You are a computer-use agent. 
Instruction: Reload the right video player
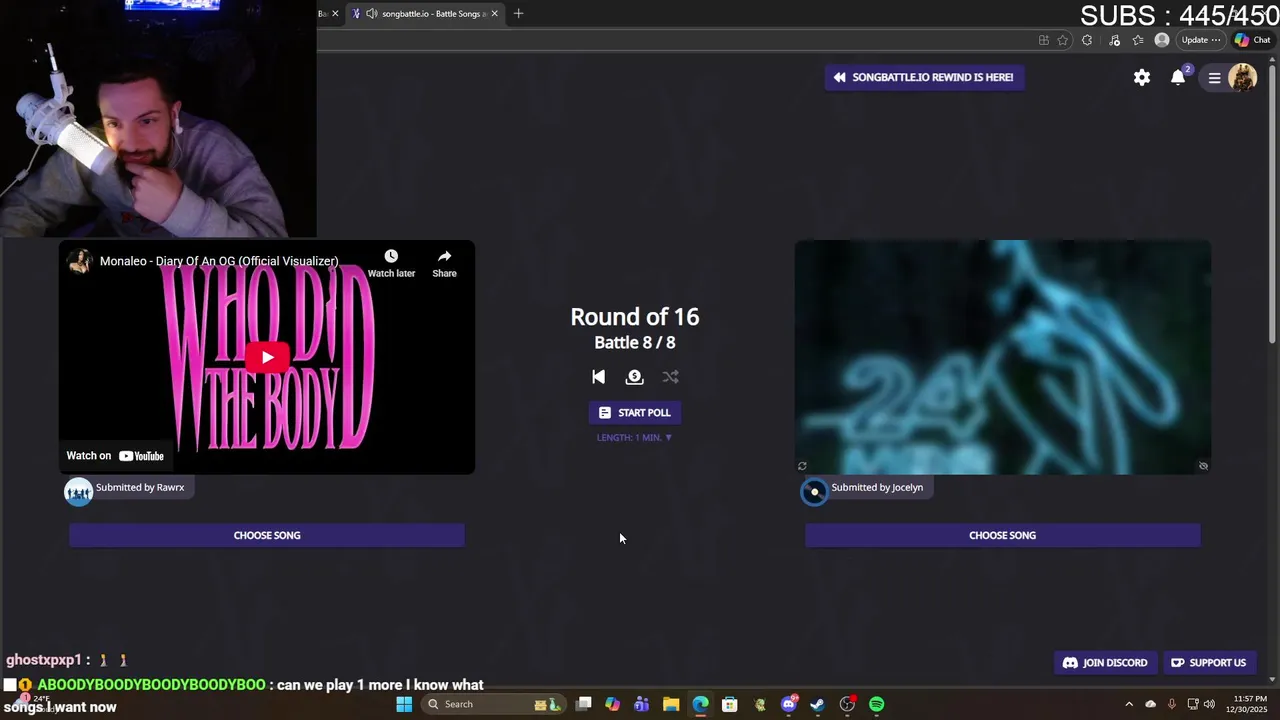802,466
